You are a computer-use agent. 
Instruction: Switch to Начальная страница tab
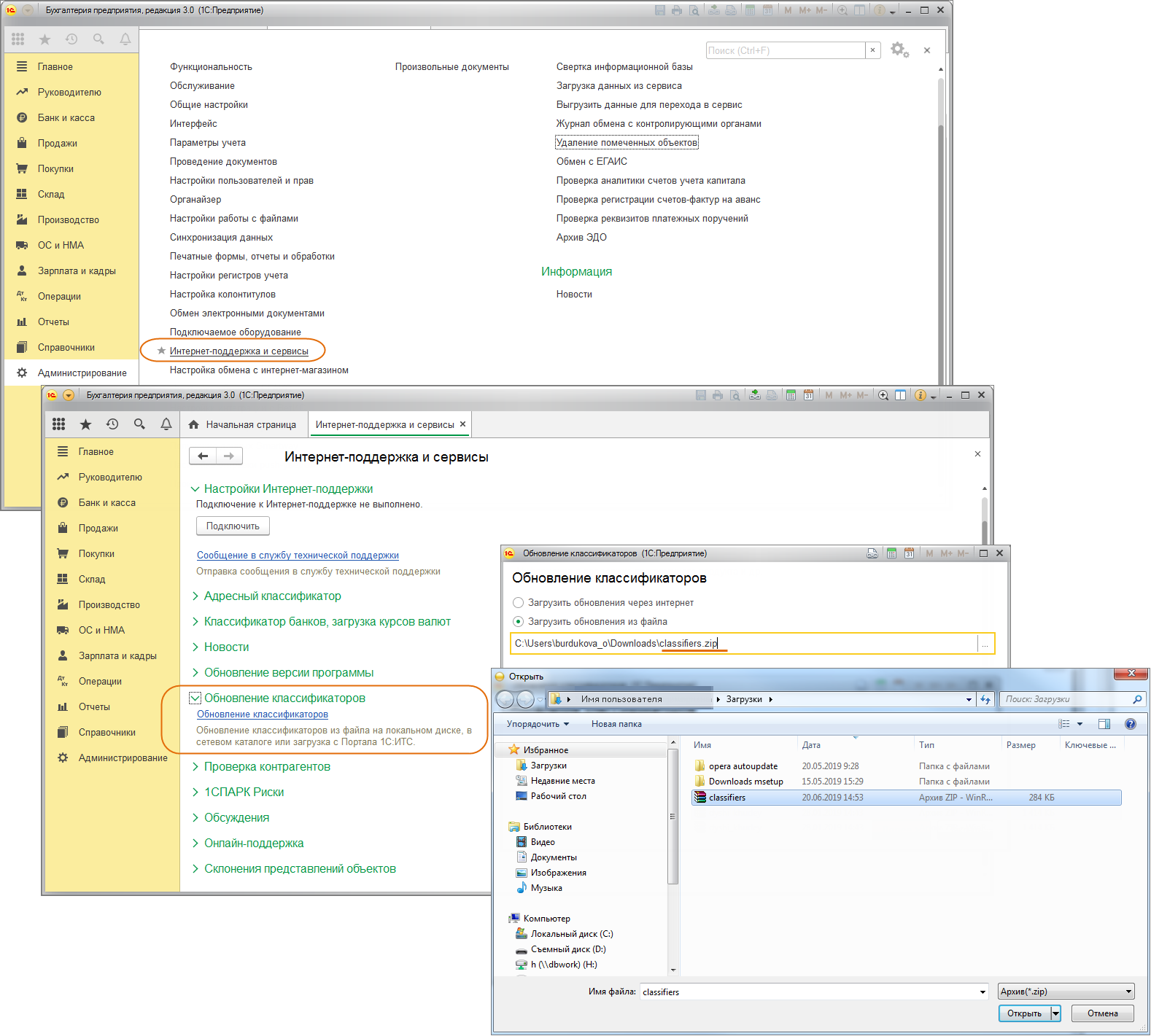click(x=242, y=424)
